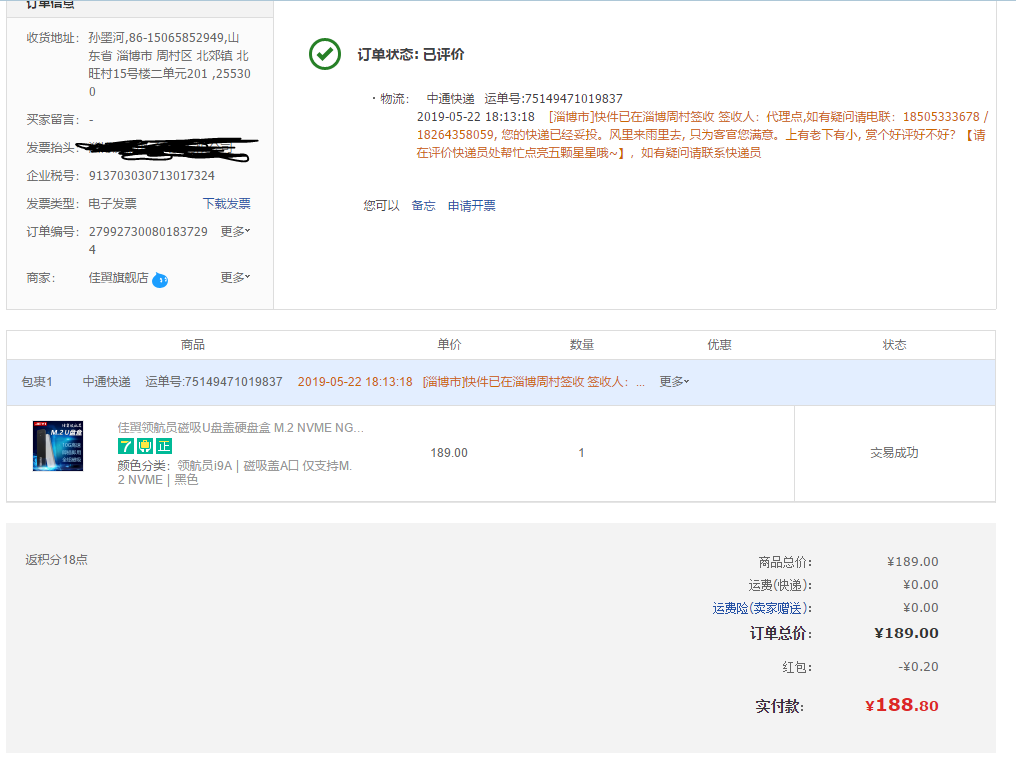The height and width of the screenshot is (763, 1016).
Task: Click the shield guarantee badge under product title
Action: tap(144, 446)
